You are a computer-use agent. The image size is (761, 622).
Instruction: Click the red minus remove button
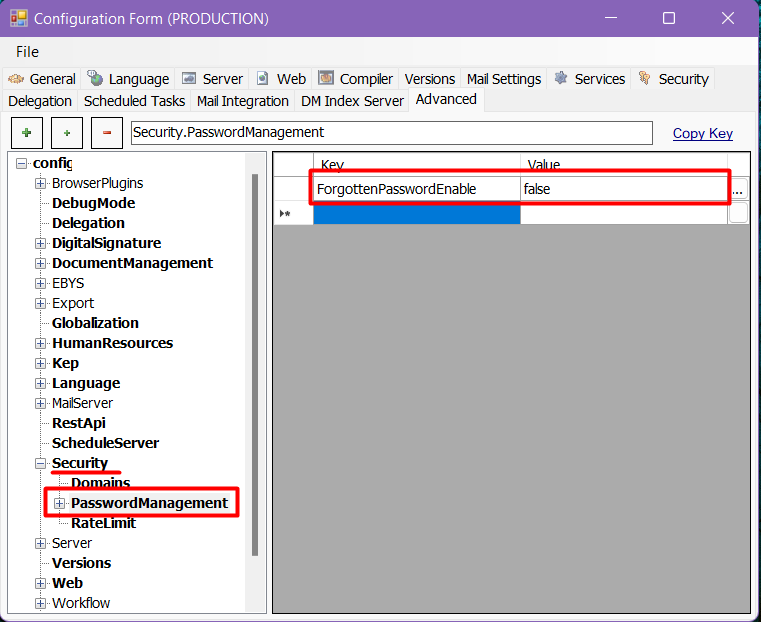pyautogui.click(x=107, y=133)
